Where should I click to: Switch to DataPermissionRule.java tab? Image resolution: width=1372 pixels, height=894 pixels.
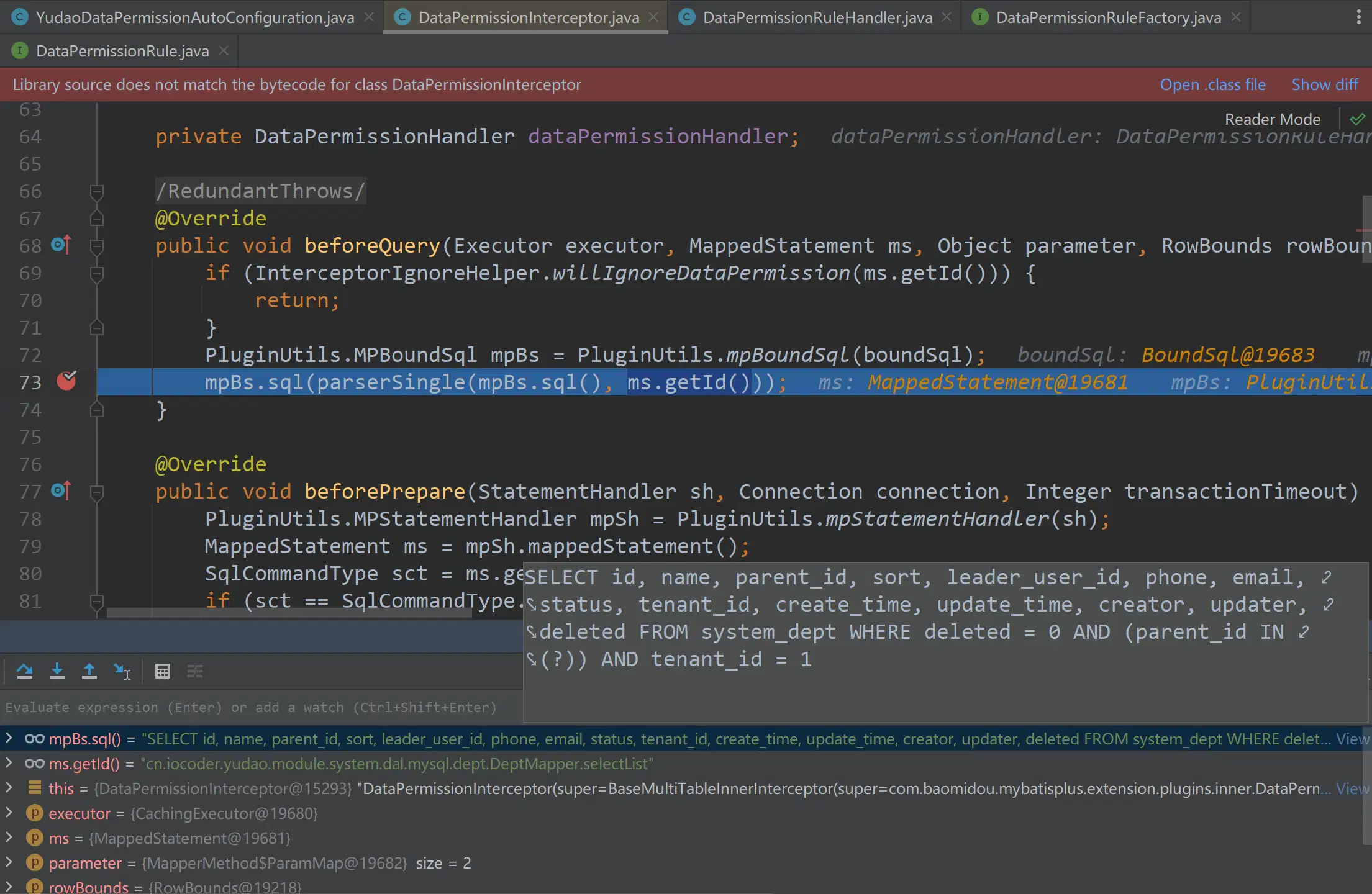(x=122, y=51)
